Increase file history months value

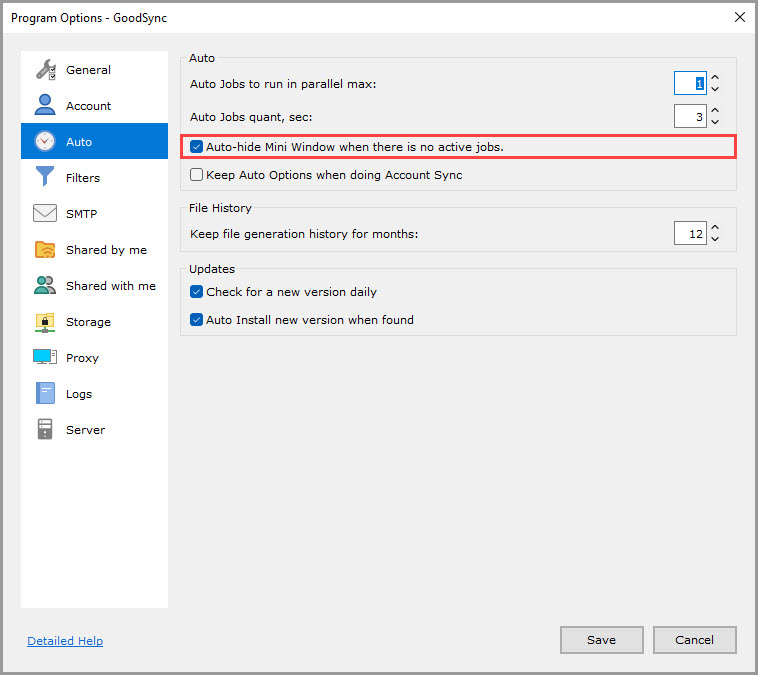(x=715, y=227)
